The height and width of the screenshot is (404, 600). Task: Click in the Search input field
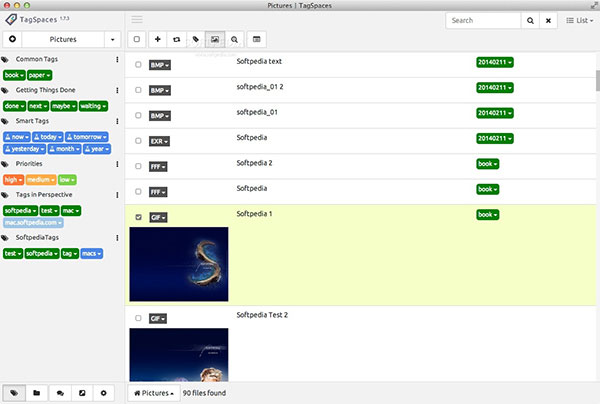[x=483, y=20]
